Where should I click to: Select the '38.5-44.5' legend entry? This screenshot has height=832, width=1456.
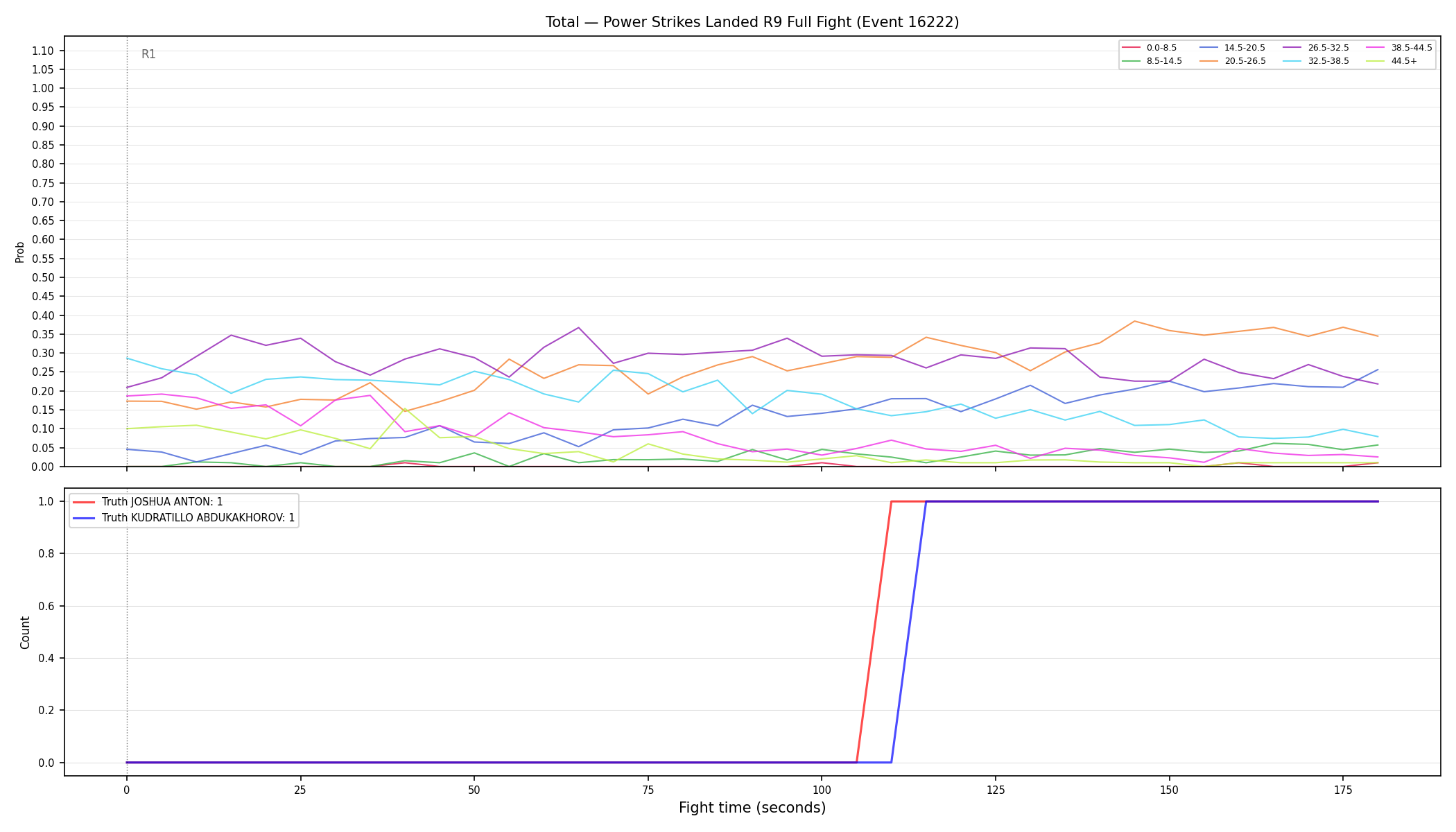tap(1399, 48)
